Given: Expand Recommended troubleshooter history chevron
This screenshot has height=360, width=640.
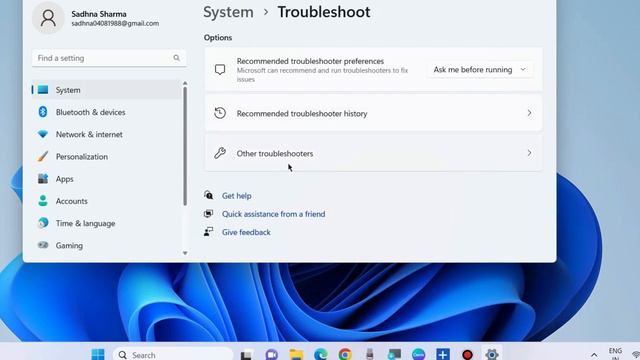Looking at the screenshot, I should pos(529,113).
